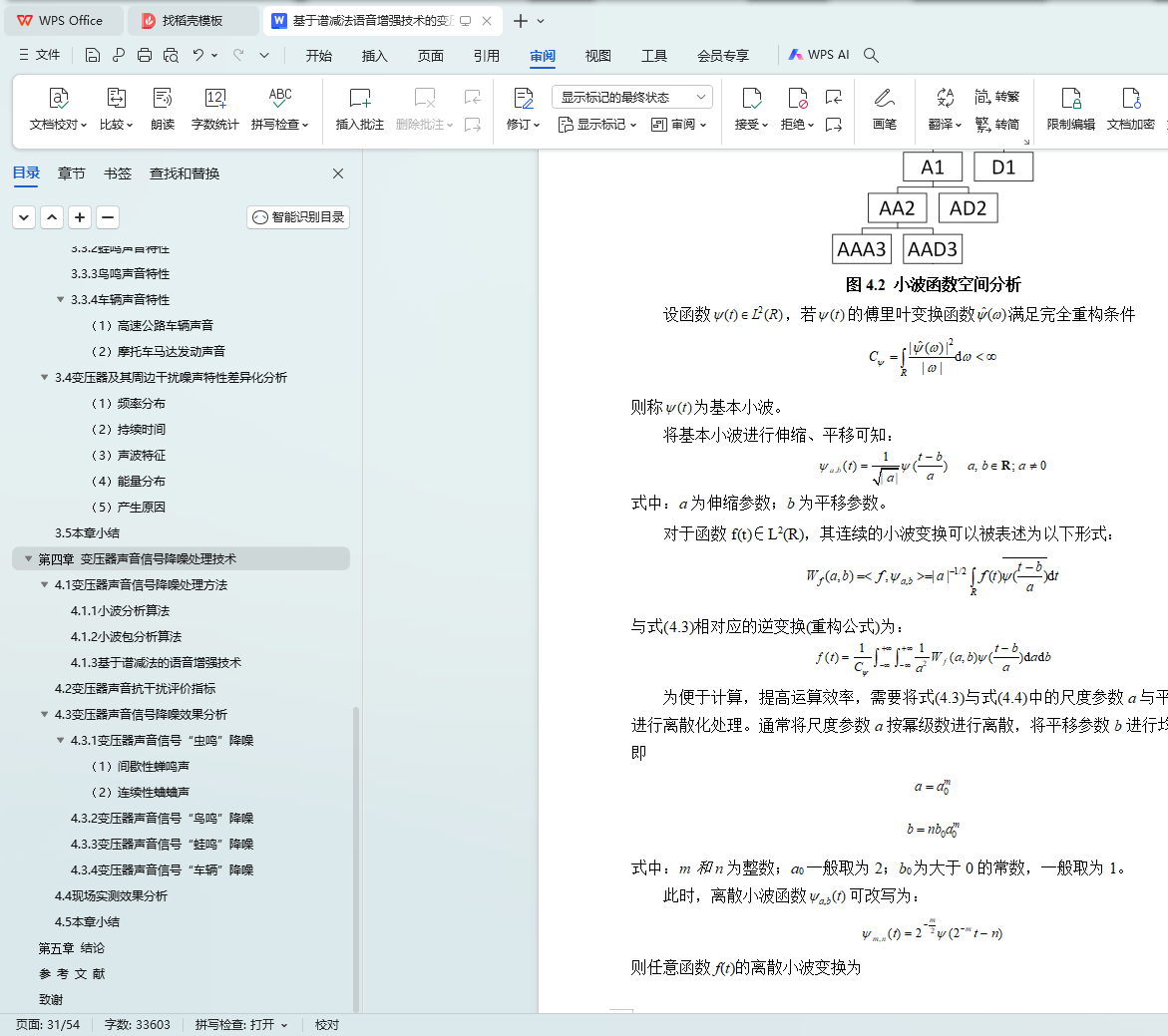Open the 比较 compare documents tool
The width and height of the screenshot is (1168, 1036).
117,109
